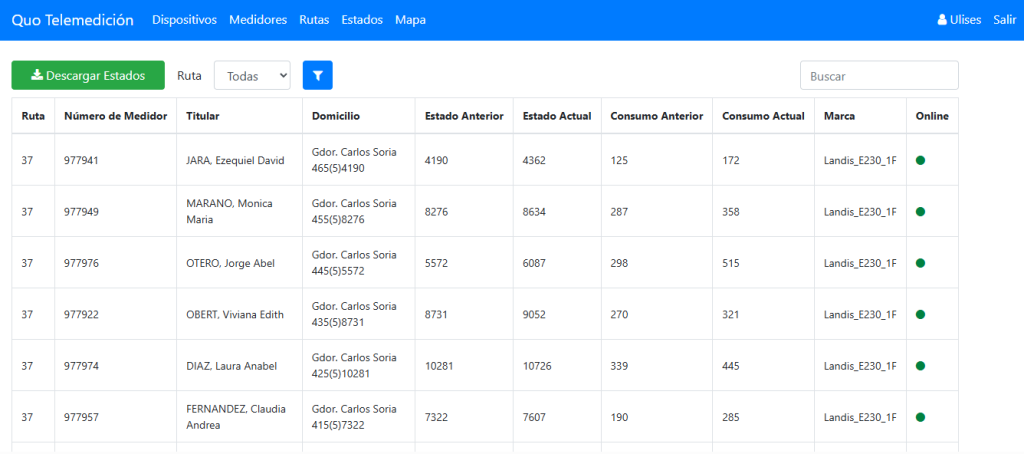Go to Medidores page
This screenshot has width=1024, height=454.
(258, 20)
